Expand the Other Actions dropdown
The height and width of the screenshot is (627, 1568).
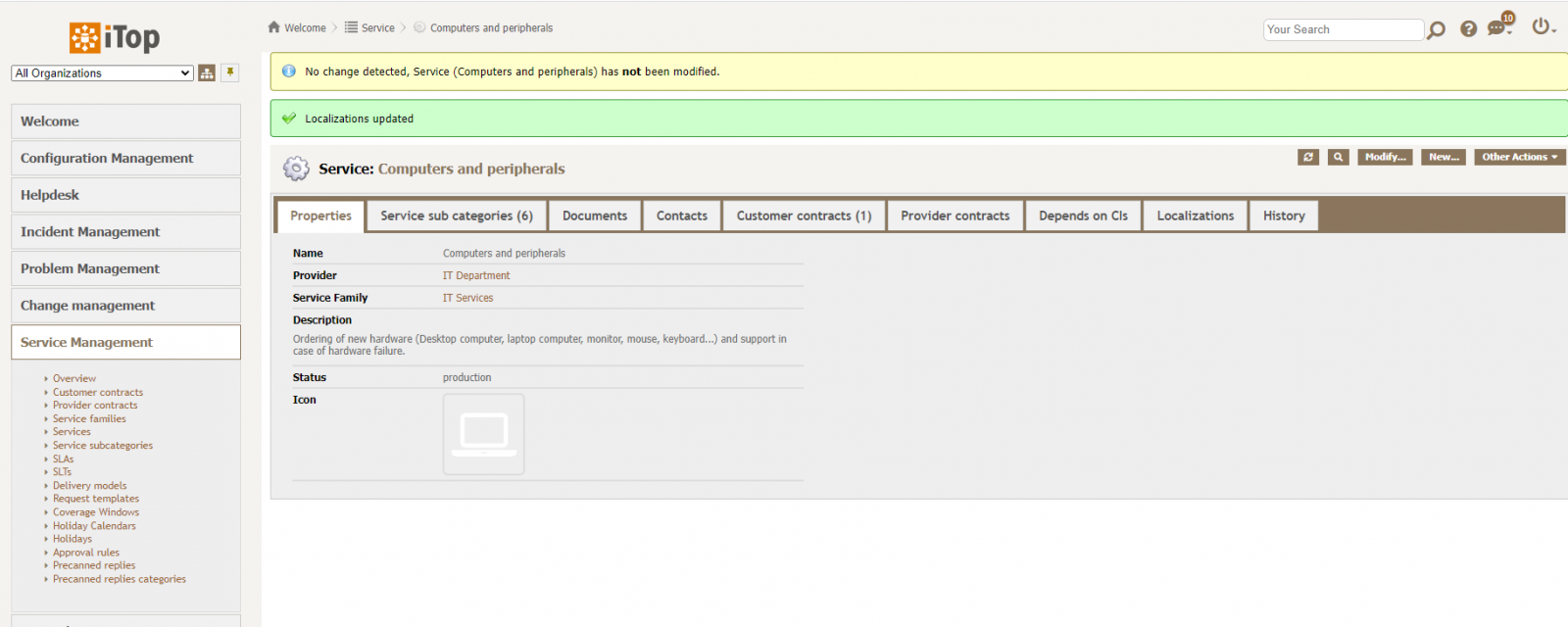click(x=1519, y=157)
